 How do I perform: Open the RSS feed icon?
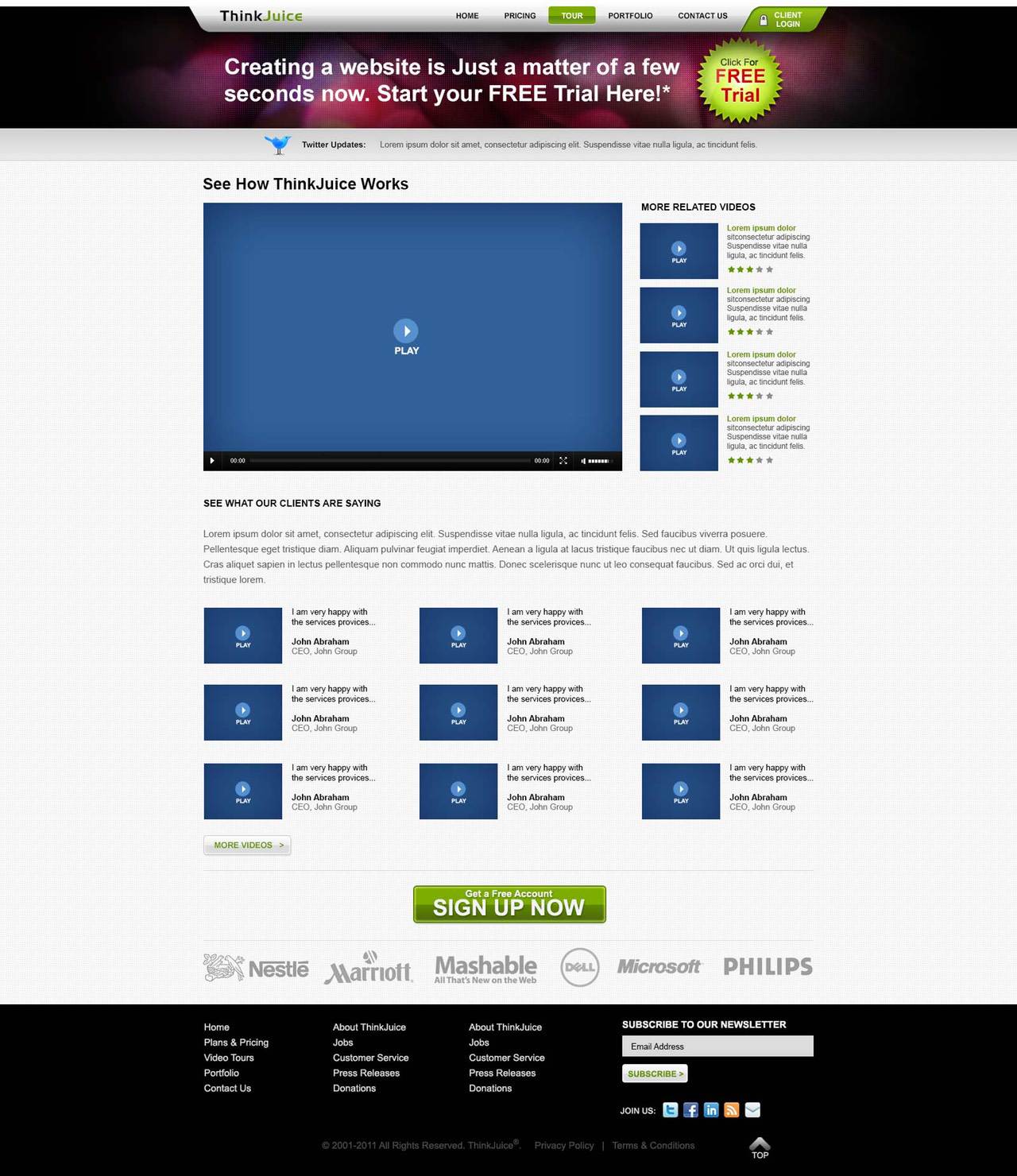[732, 1110]
